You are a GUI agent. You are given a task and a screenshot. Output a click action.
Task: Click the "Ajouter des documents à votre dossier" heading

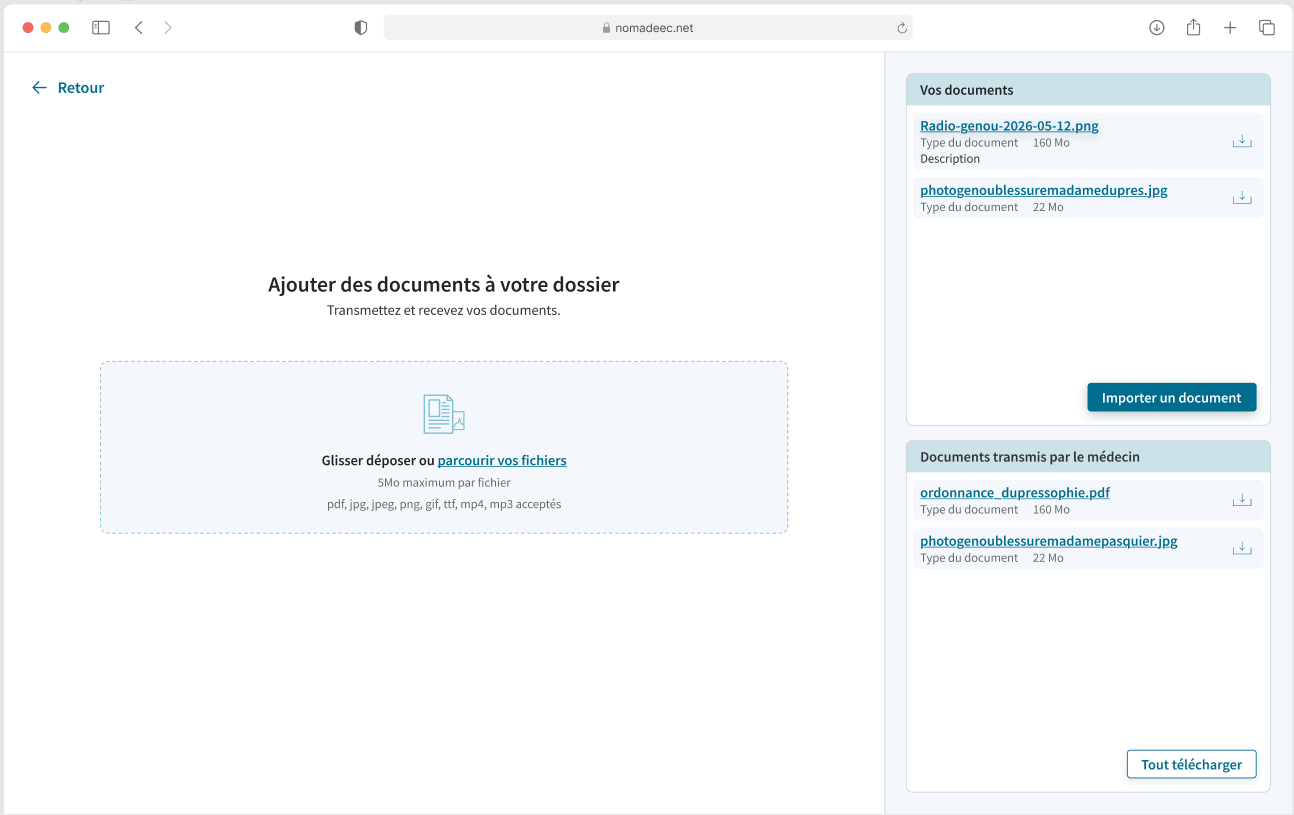click(x=444, y=285)
